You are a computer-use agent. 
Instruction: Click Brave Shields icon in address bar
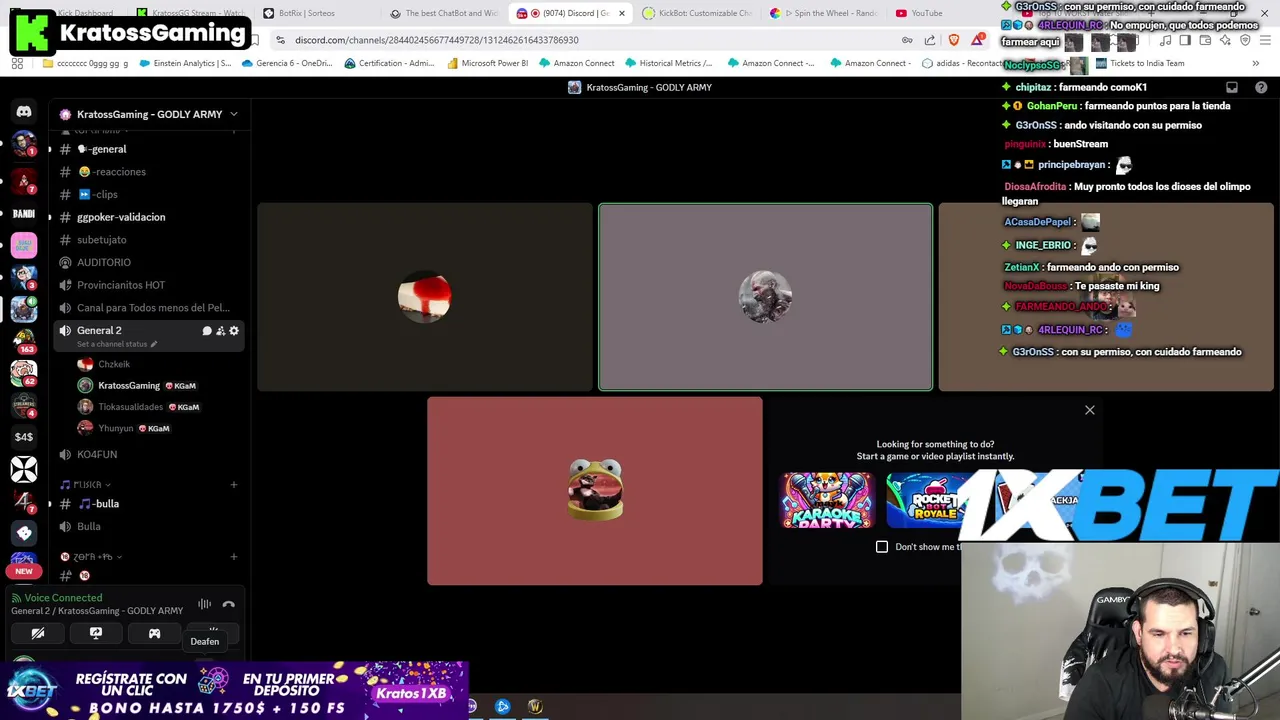[x=953, y=40]
